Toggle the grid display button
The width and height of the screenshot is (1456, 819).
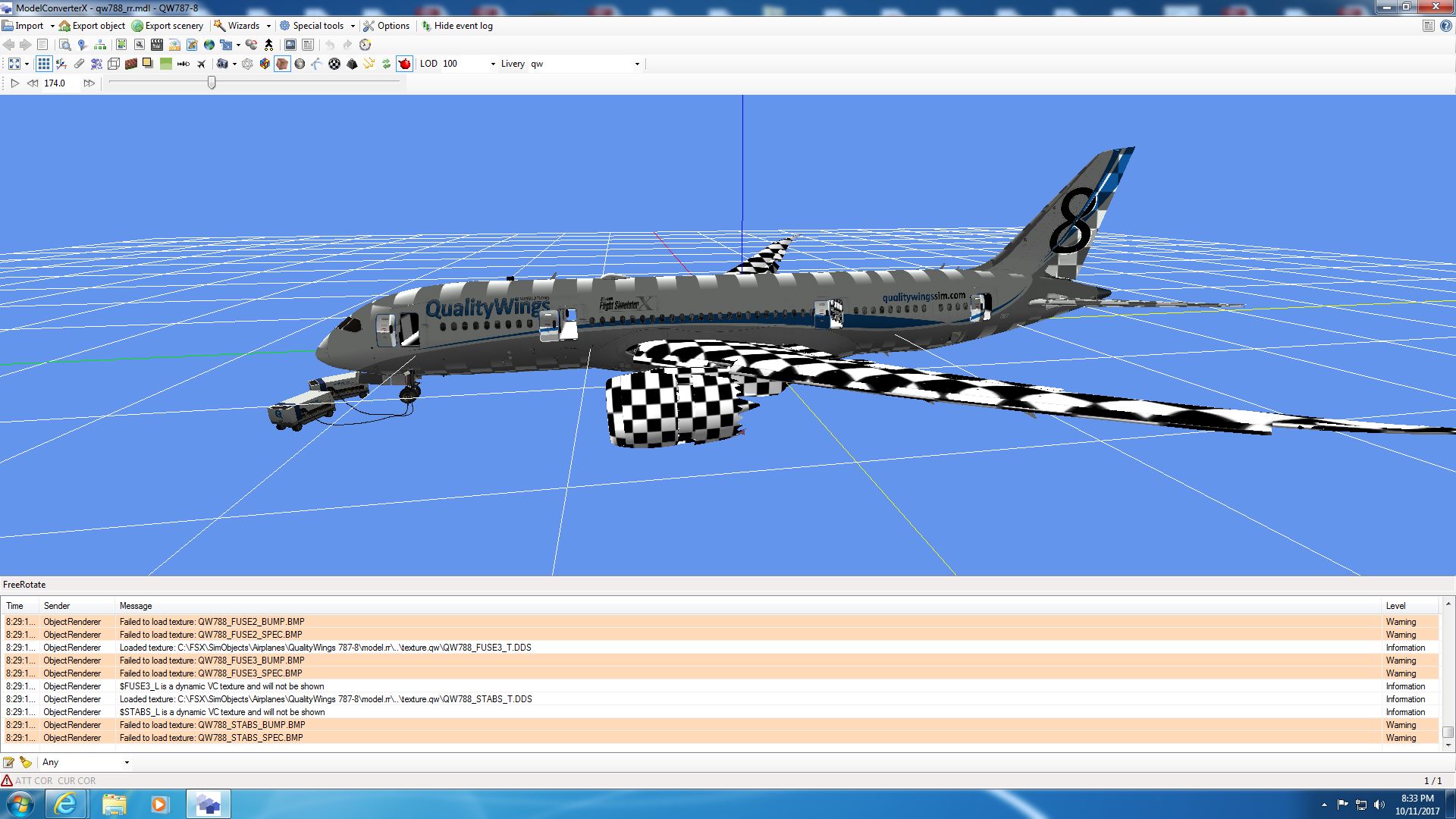click(44, 64)
